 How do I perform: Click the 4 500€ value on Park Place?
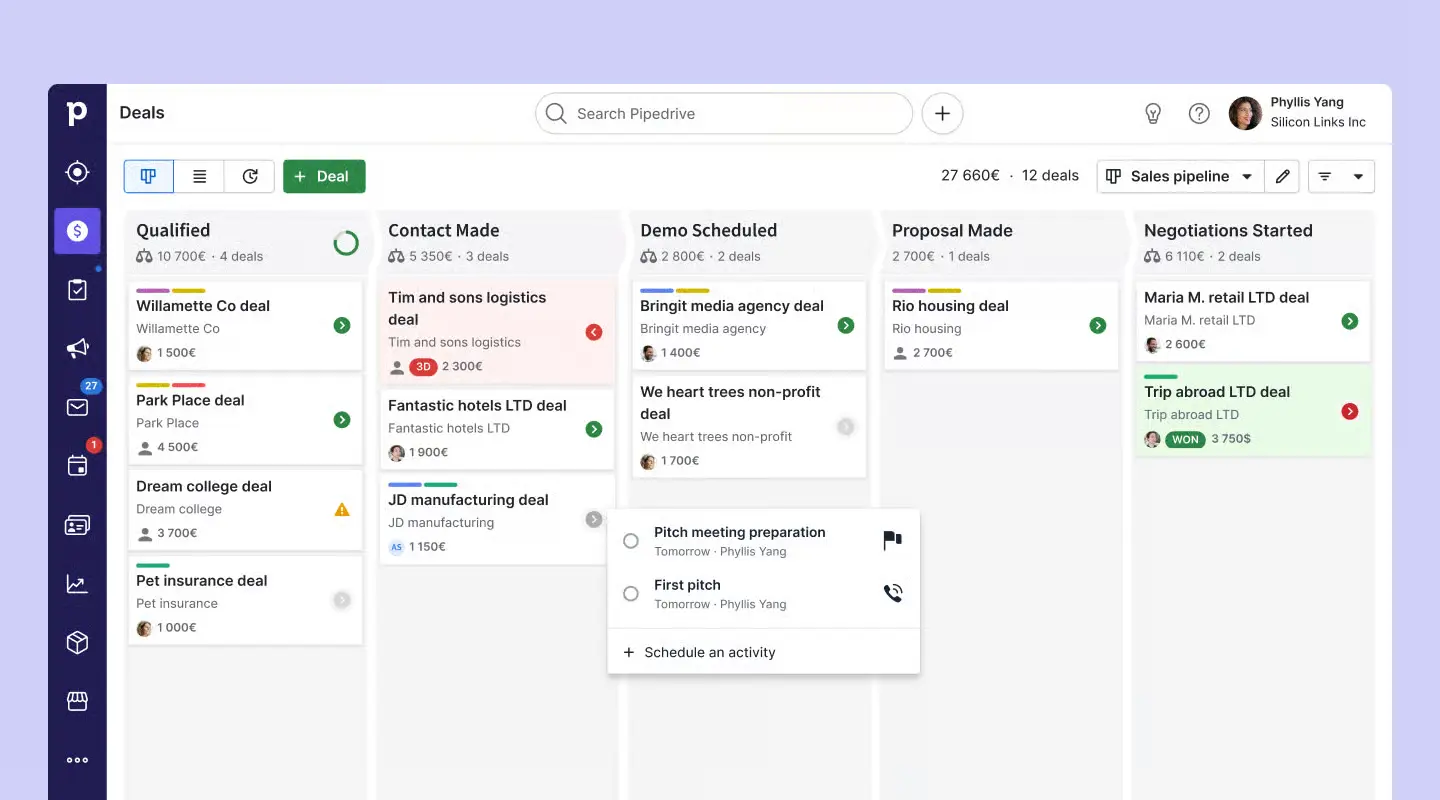click(x=177, y=447)
